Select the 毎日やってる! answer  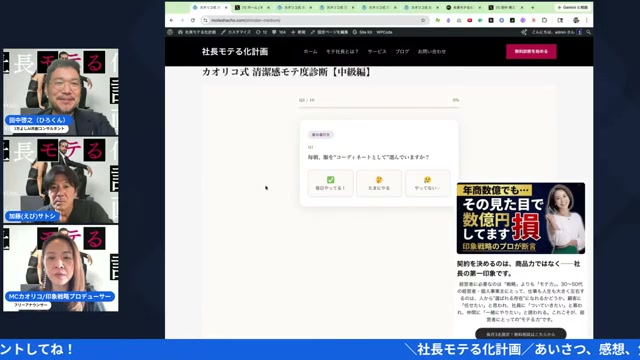tap(331, 183)
